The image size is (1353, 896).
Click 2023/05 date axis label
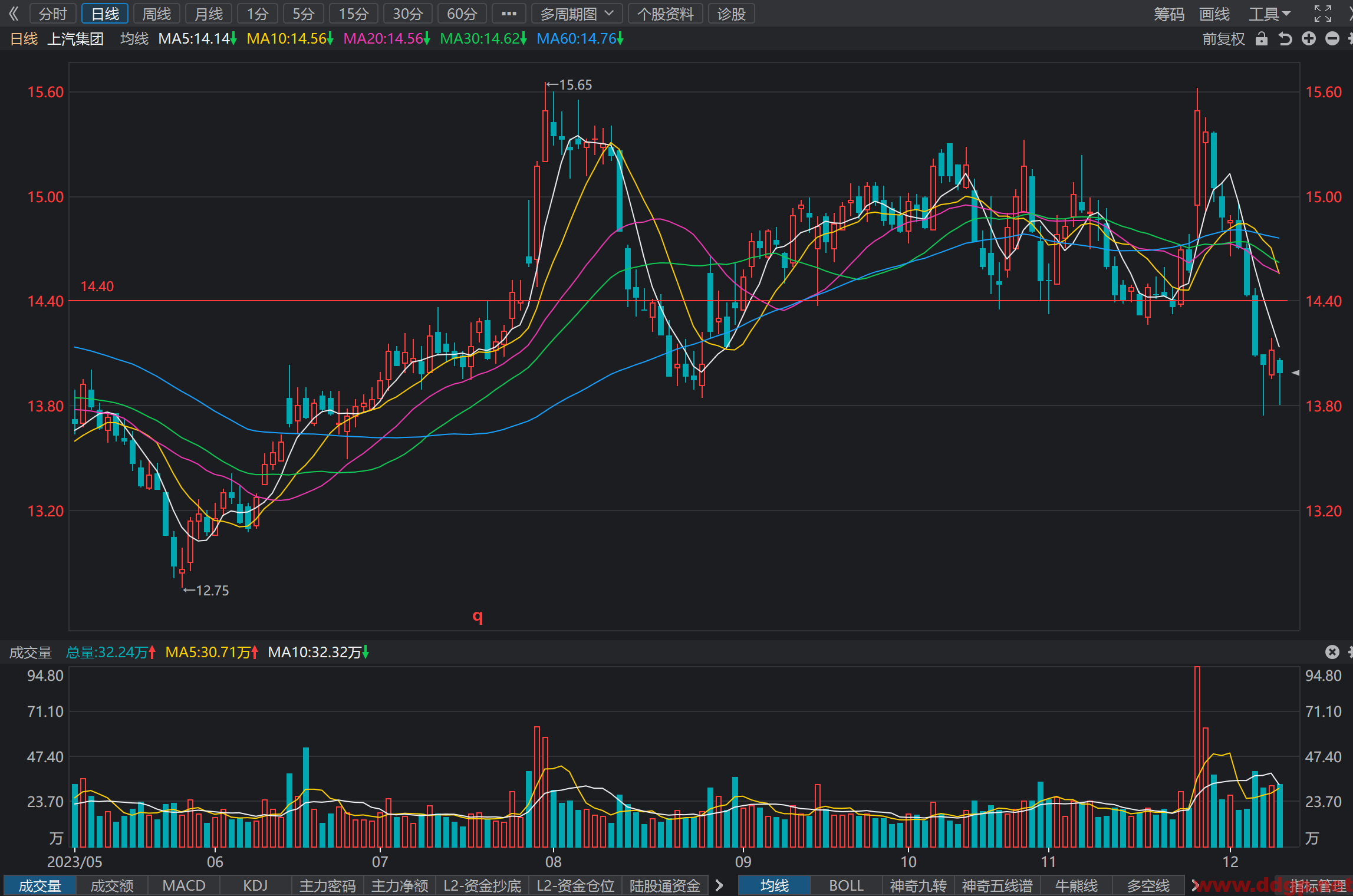pos(75,862)
